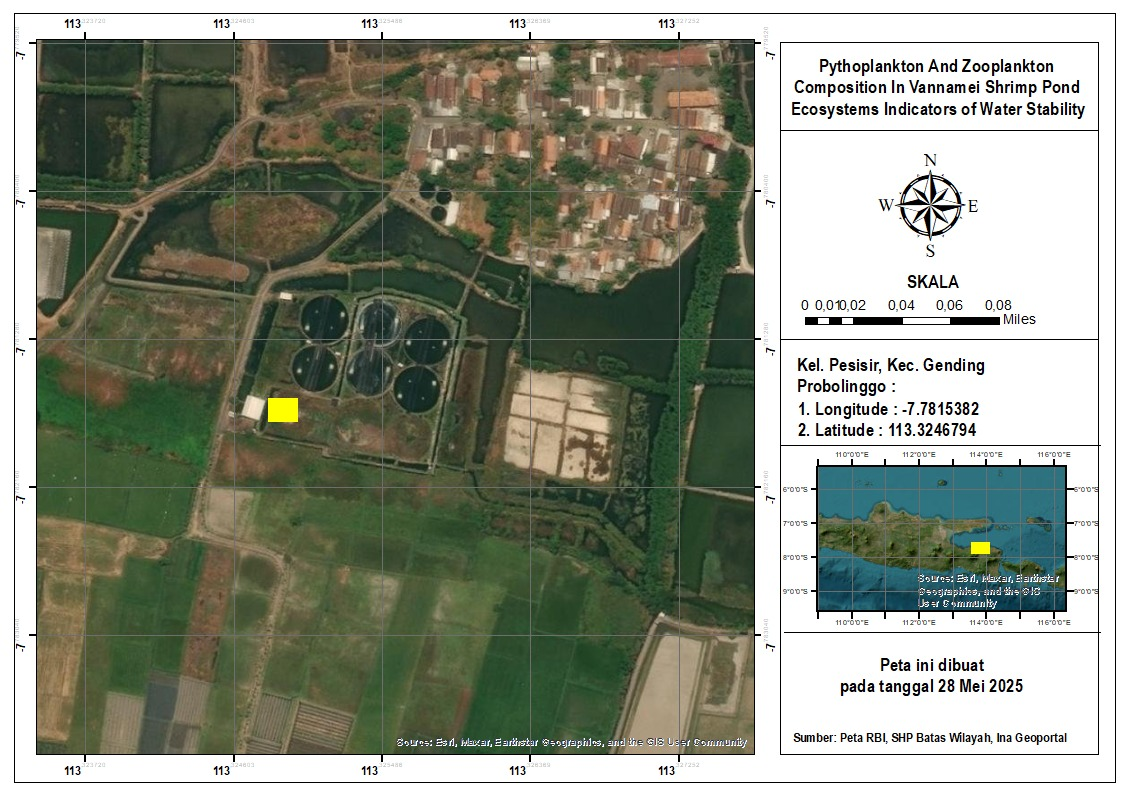Select the Latitude coordinate line
Screen dimensions: 1122x794
[x=886, y=430]
